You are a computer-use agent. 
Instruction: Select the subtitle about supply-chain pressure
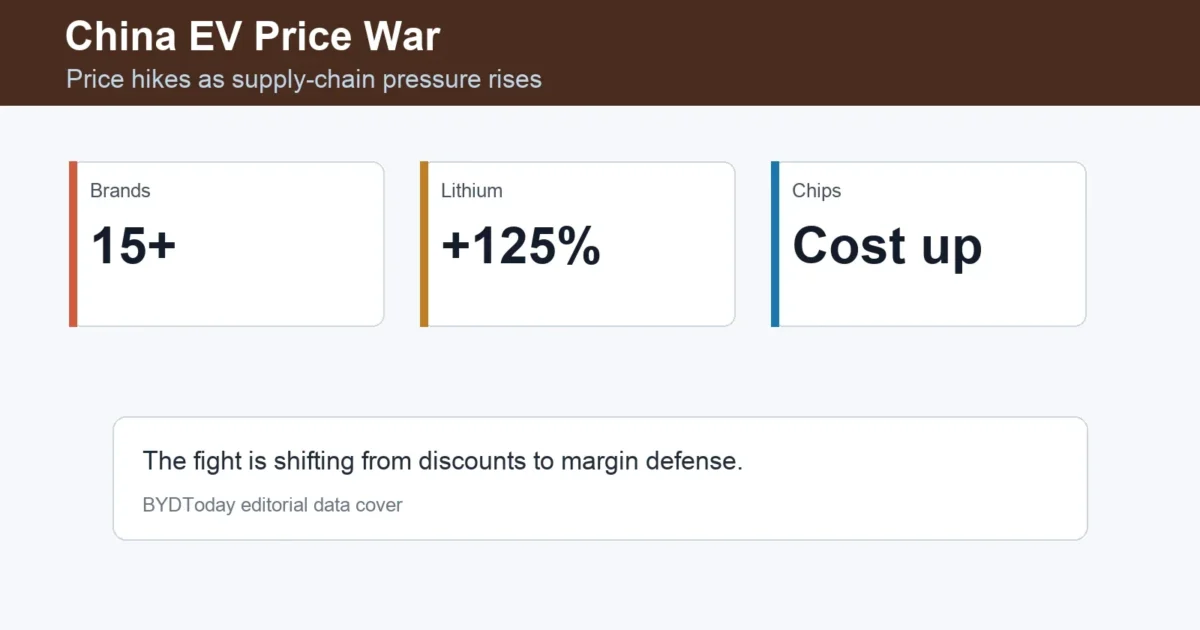coord(304,79)
